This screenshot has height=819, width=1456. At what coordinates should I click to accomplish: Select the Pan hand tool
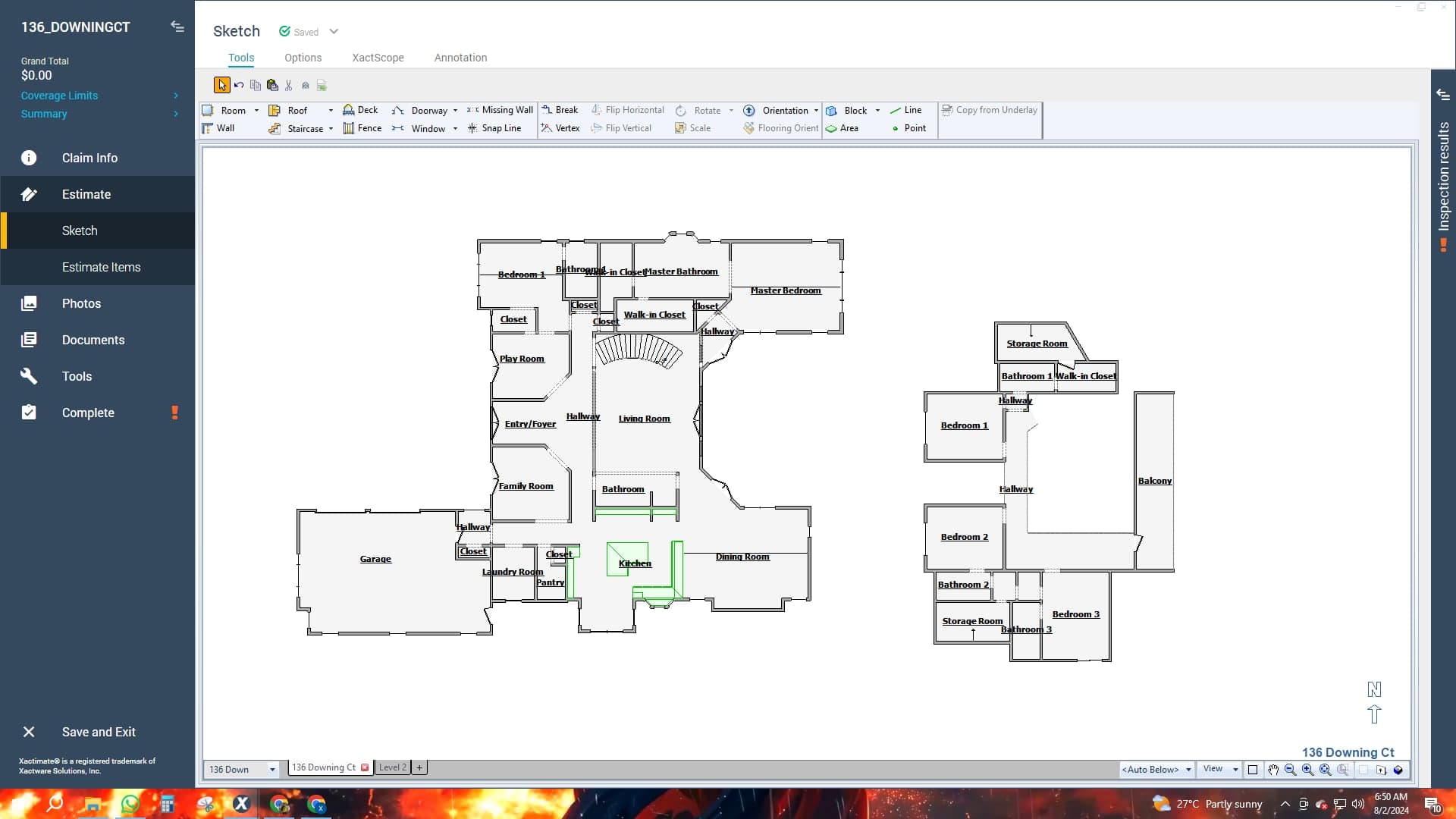pos(1273,770)
